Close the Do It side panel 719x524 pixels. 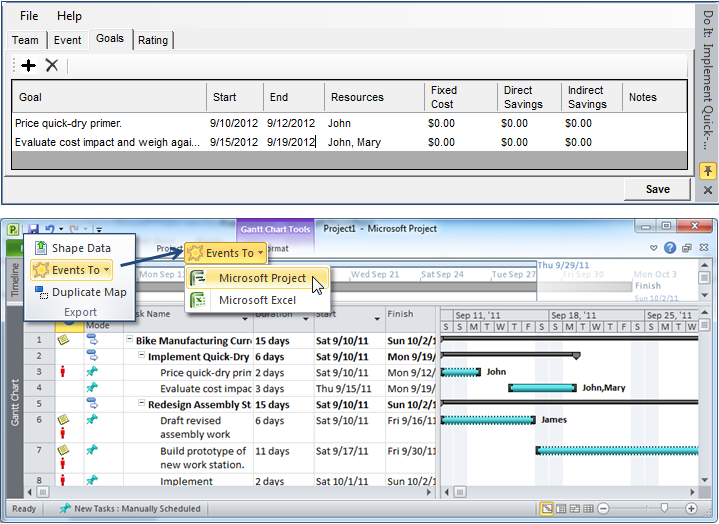pos(708,190)
